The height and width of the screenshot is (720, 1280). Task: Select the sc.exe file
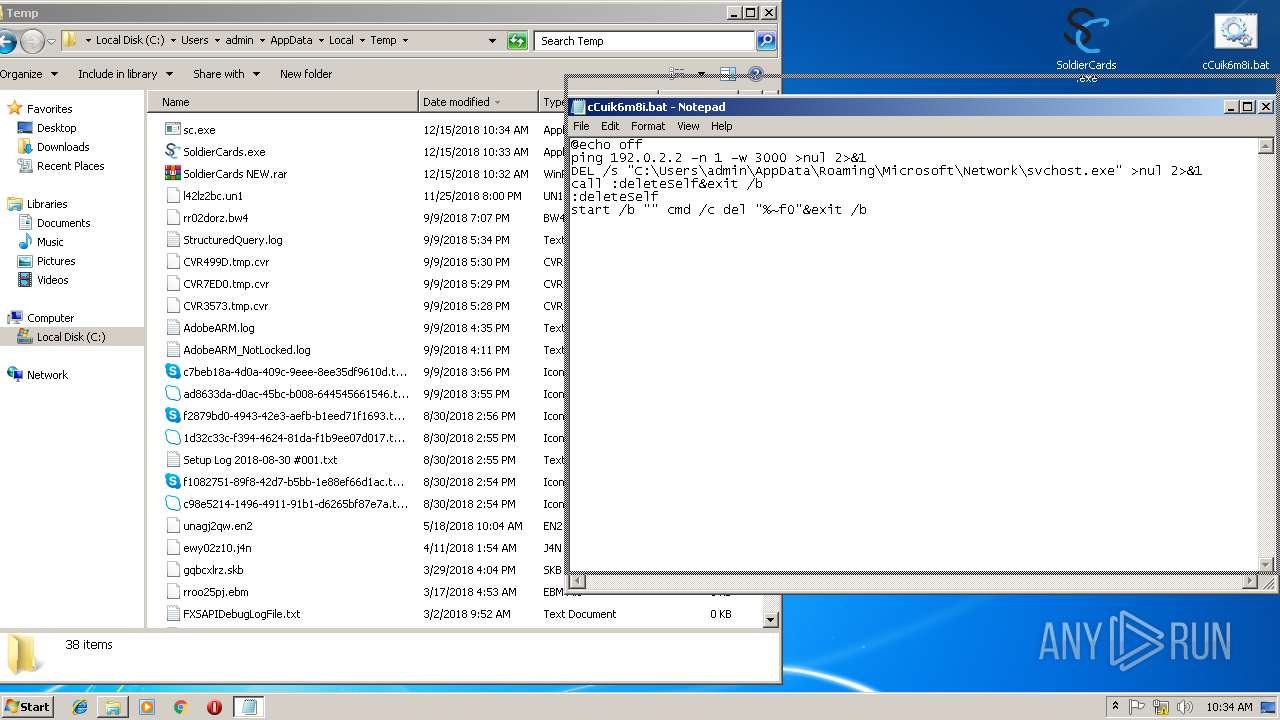(x=199, y=130)
